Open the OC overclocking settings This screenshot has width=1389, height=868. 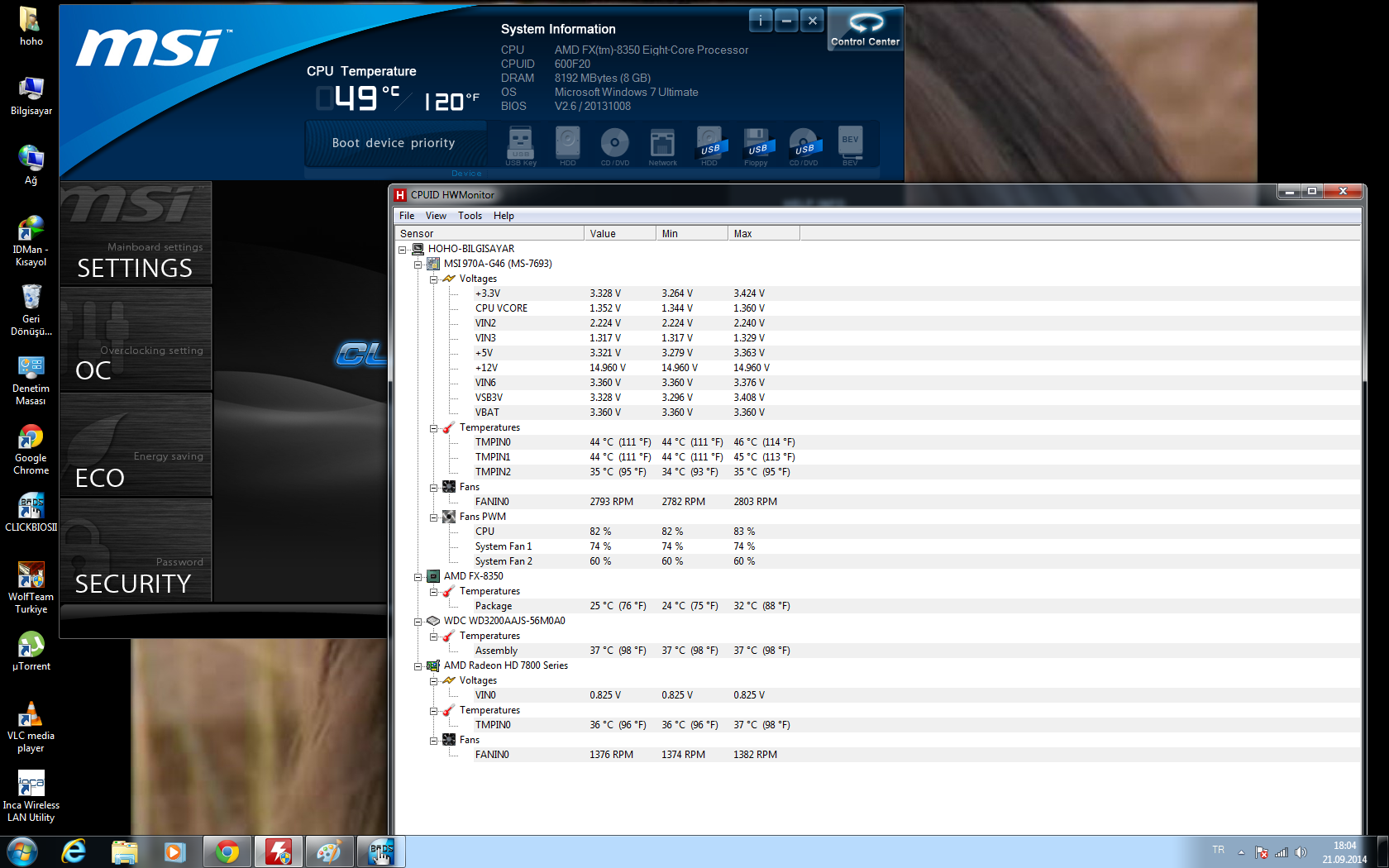(x=136, y=339)
